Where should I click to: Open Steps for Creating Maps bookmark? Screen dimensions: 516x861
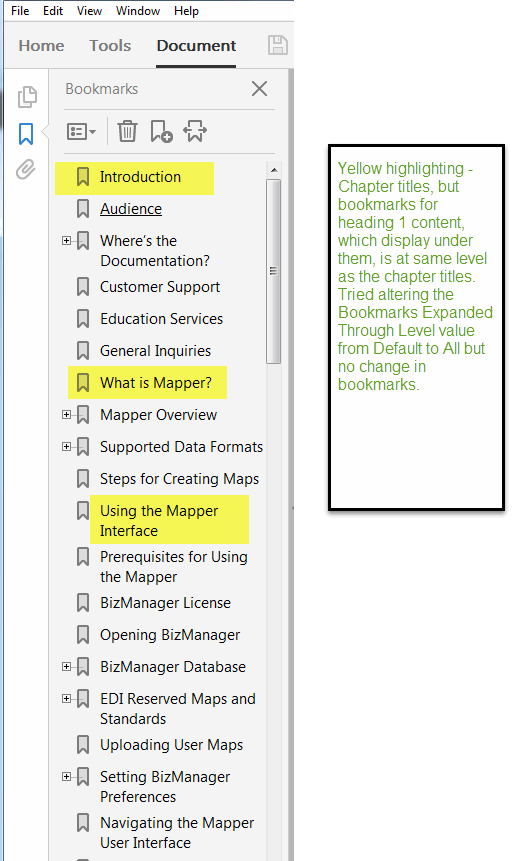pos(180,479)
